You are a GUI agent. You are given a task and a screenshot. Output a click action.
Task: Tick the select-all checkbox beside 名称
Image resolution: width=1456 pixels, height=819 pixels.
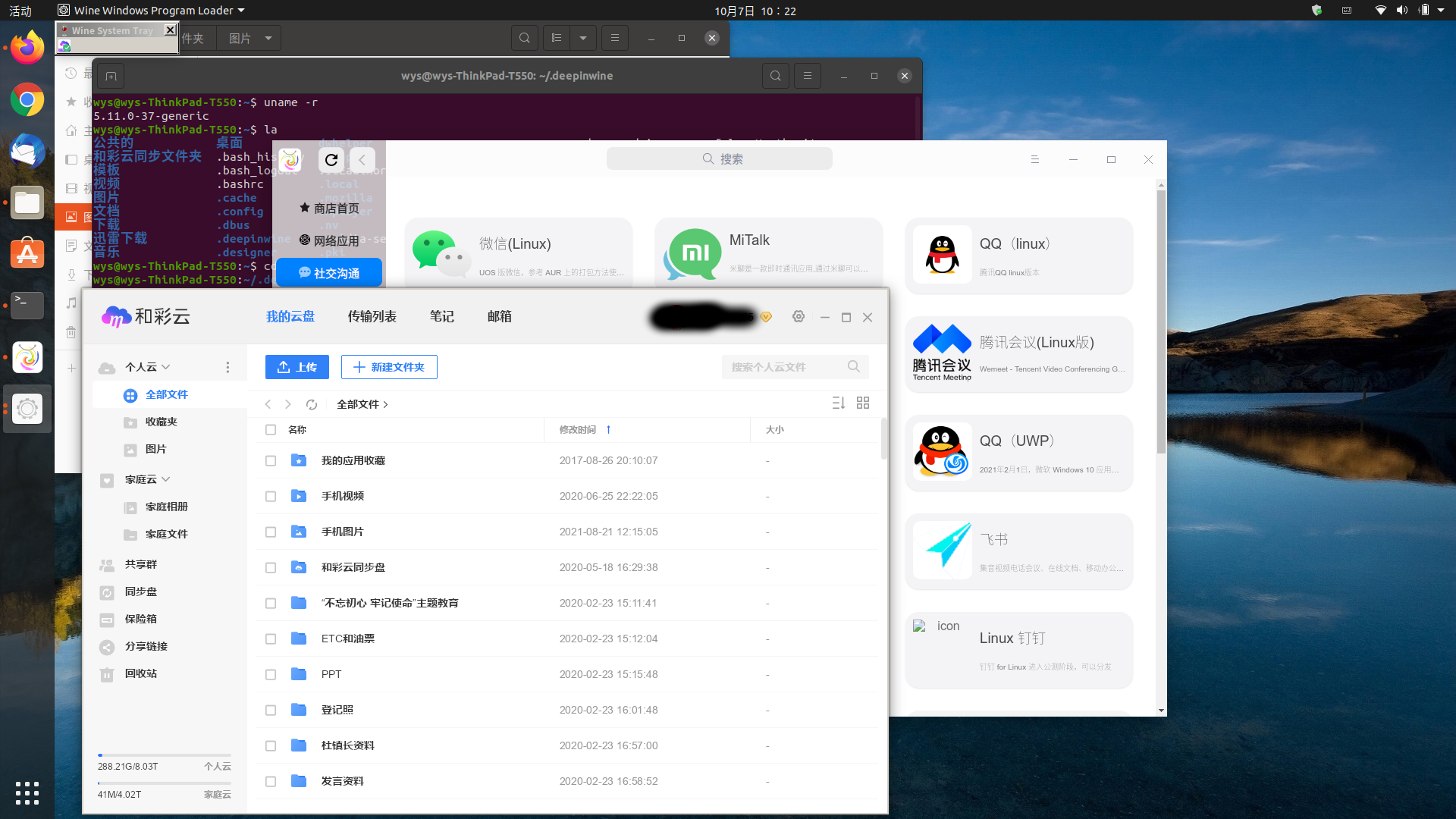tap(271, 430)
